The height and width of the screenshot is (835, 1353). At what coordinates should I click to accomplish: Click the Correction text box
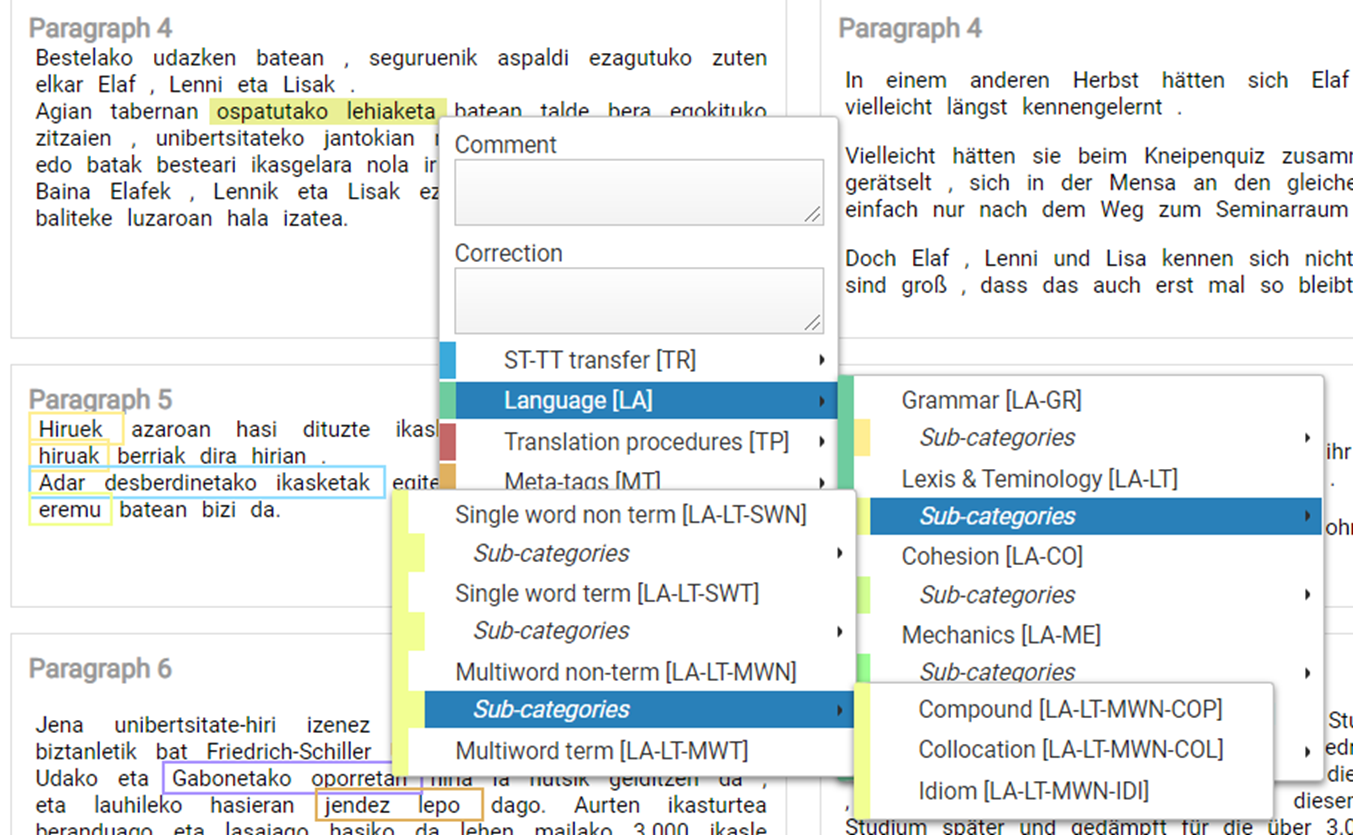click(x=638, y=300)
